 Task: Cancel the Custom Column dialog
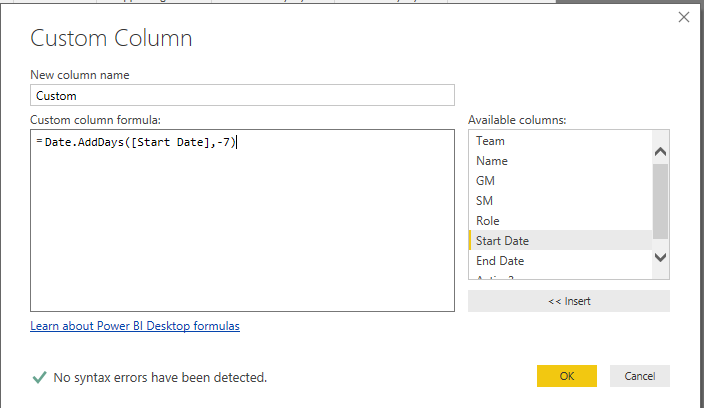point(639,376)
